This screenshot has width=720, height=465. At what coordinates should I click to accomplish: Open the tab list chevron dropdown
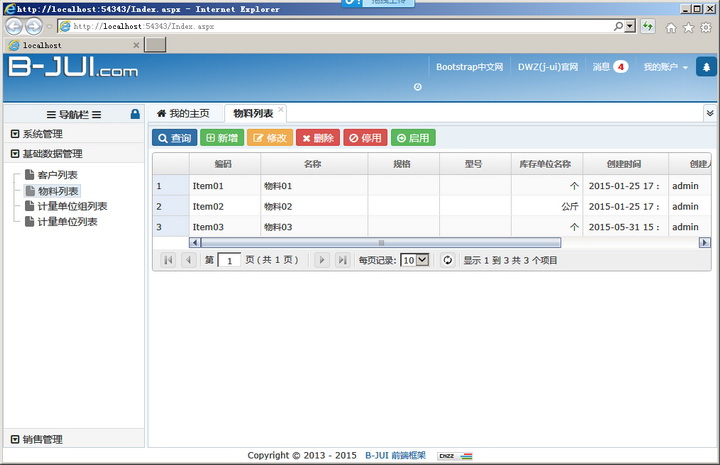[x=710, y=113]
